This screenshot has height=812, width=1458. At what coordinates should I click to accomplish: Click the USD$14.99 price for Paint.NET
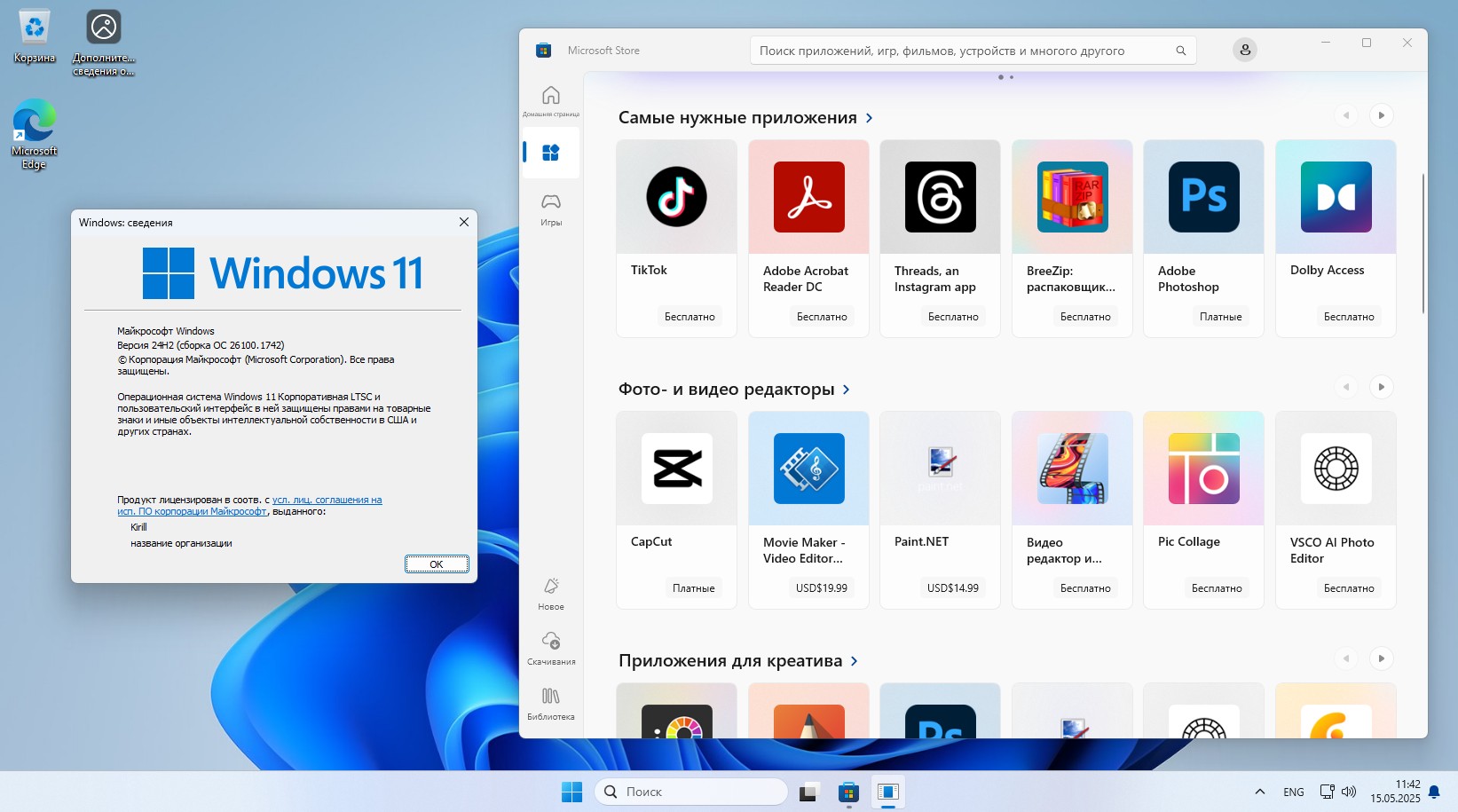[952, 588]
